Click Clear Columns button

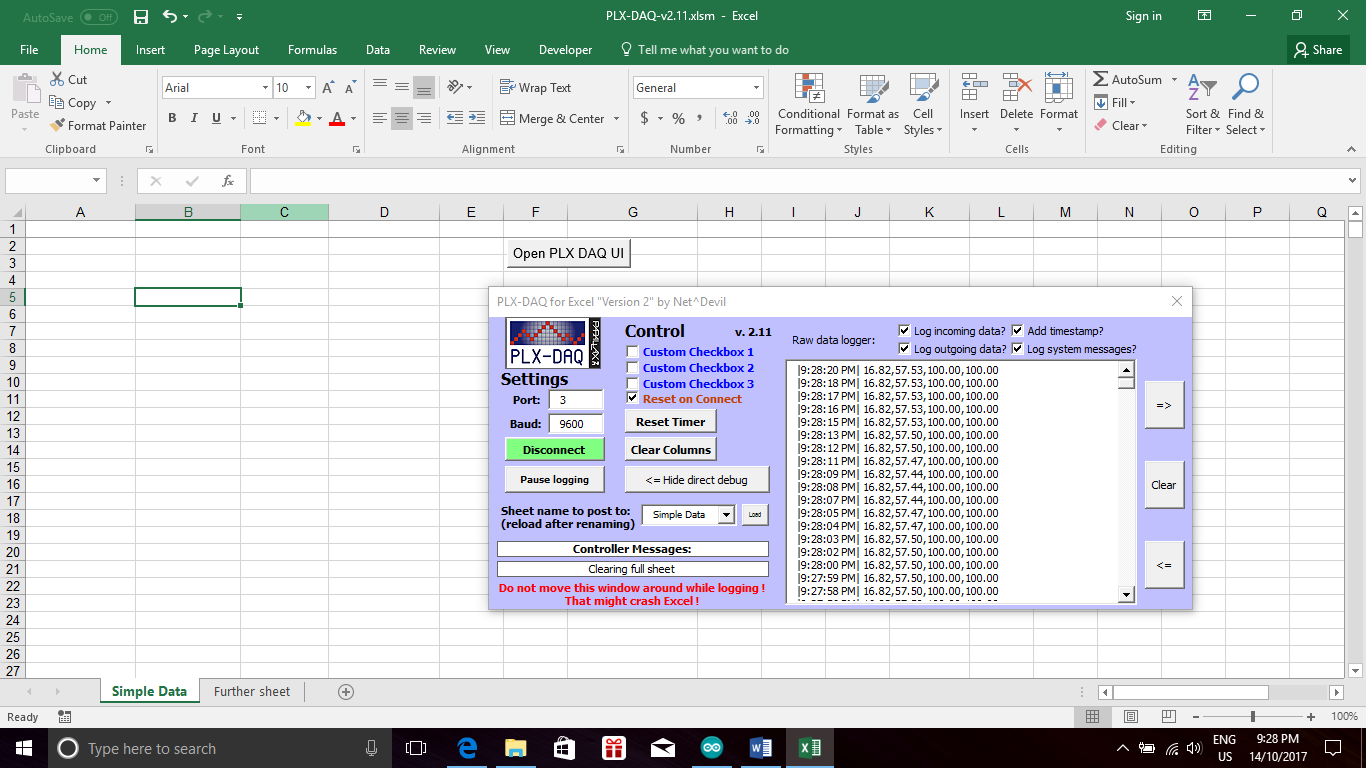[671, 450]
